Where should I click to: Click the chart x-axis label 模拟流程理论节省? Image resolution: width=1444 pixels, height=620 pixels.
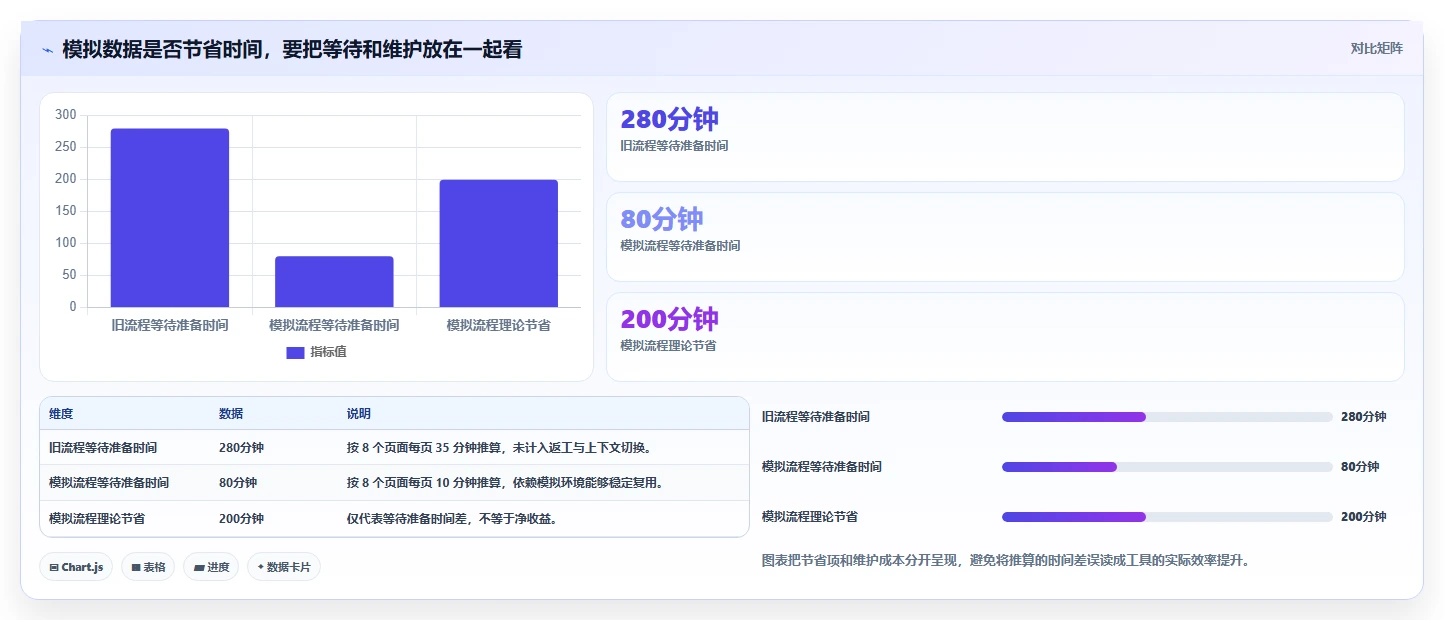pos(498,325)
